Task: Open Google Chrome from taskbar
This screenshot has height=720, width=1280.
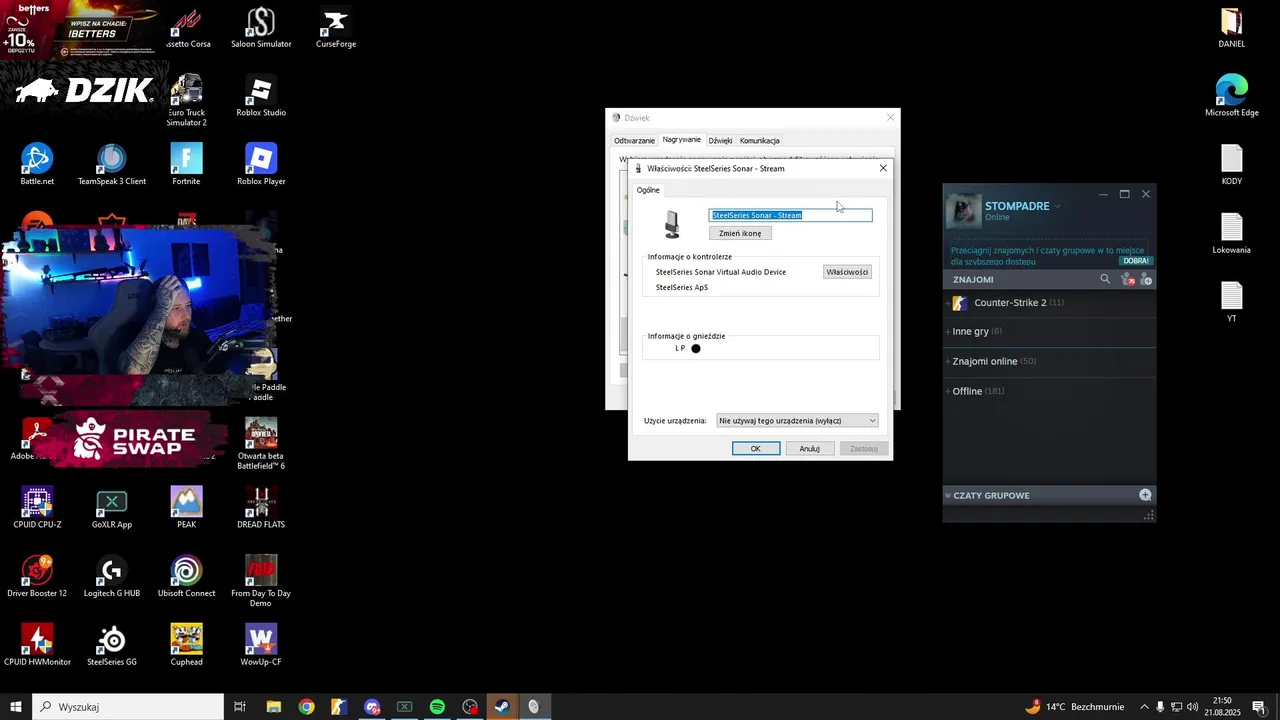Action: point(306,707)
